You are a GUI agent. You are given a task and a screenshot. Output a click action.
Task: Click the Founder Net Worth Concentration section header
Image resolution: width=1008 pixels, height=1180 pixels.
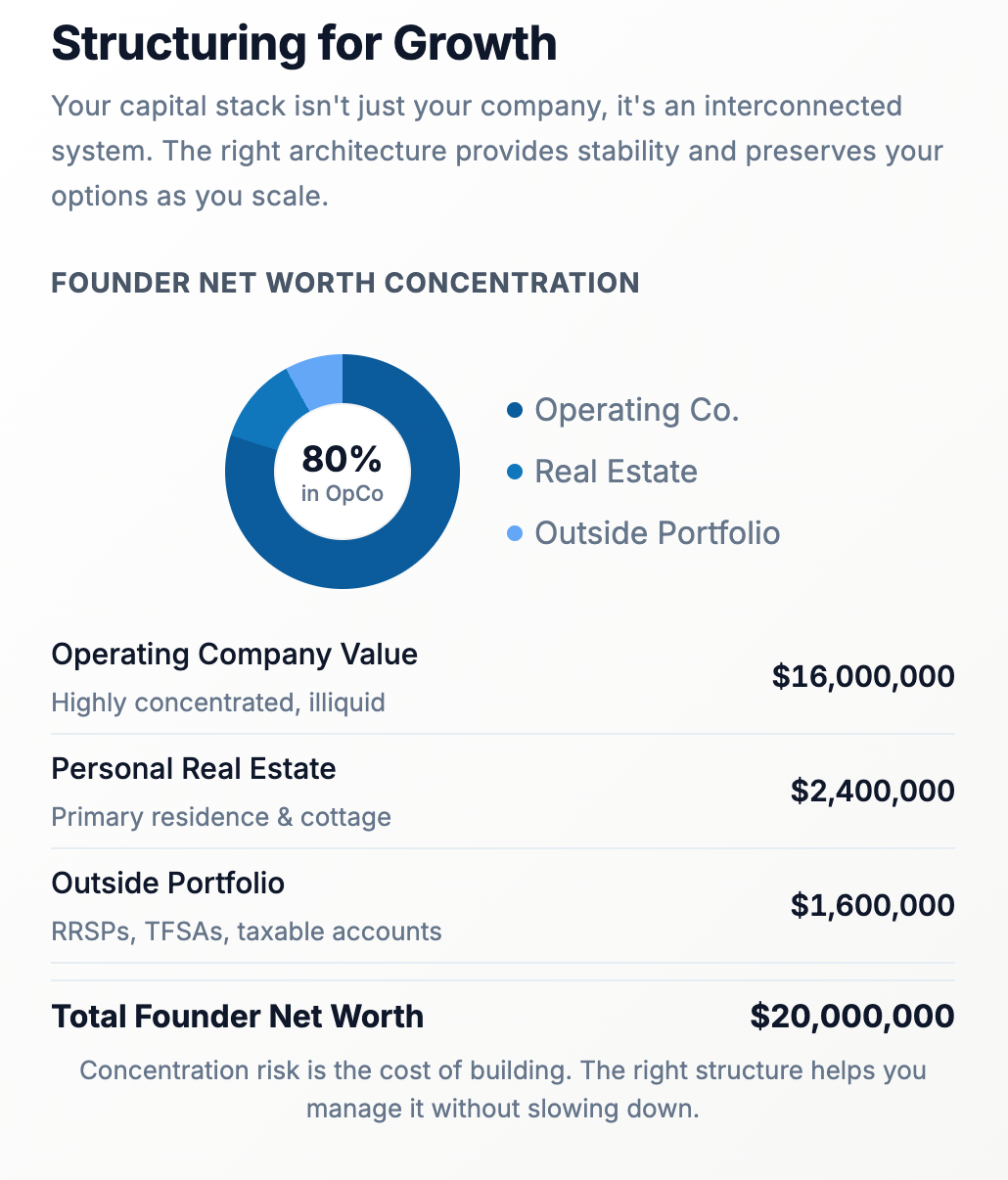pos(344,283)
